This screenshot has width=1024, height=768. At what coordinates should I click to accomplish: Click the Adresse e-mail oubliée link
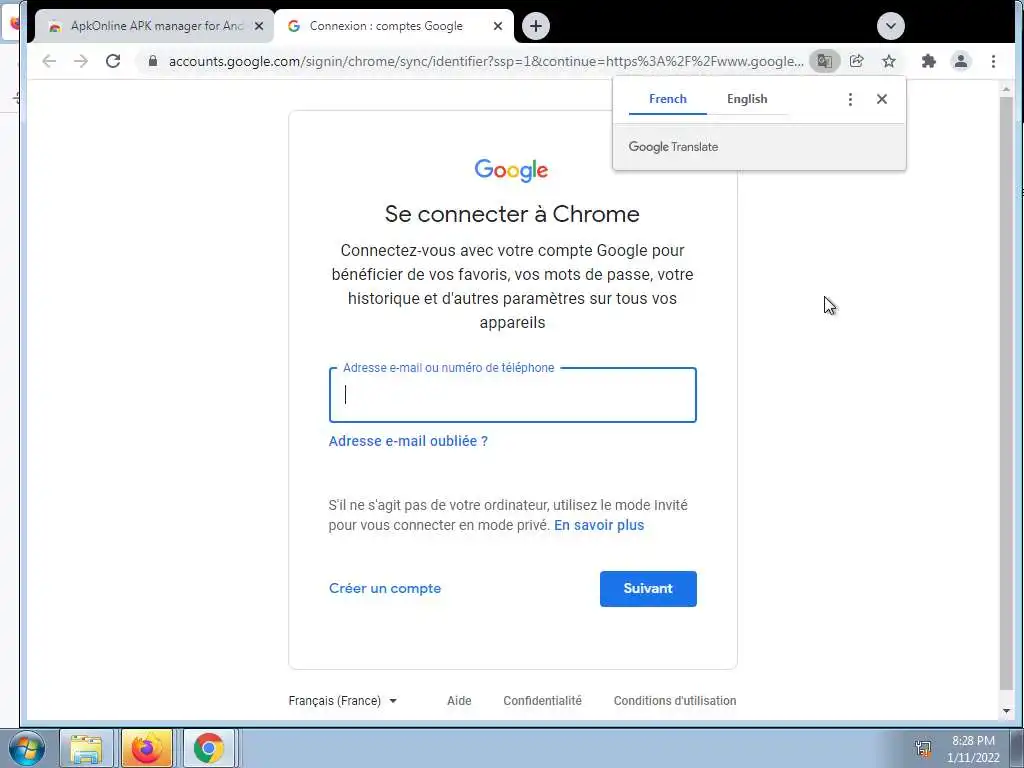tap(408, 441)
